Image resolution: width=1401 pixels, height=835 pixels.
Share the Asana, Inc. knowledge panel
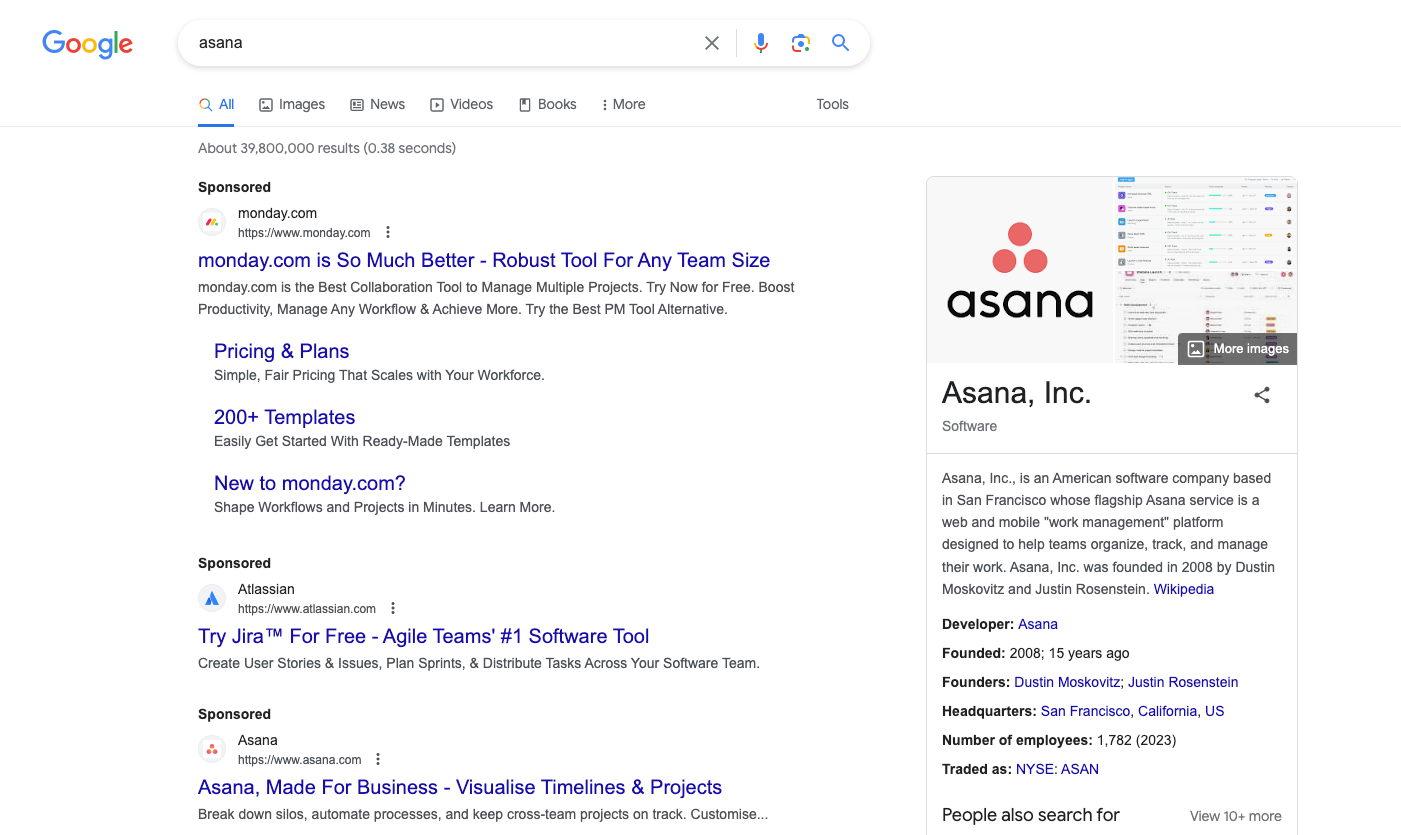tap(1262, 395)
